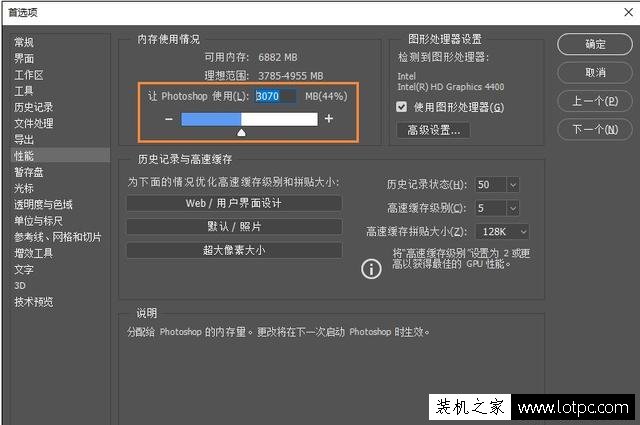Click the 可用内存 value 6882 MB

click(x=278, y=58)
